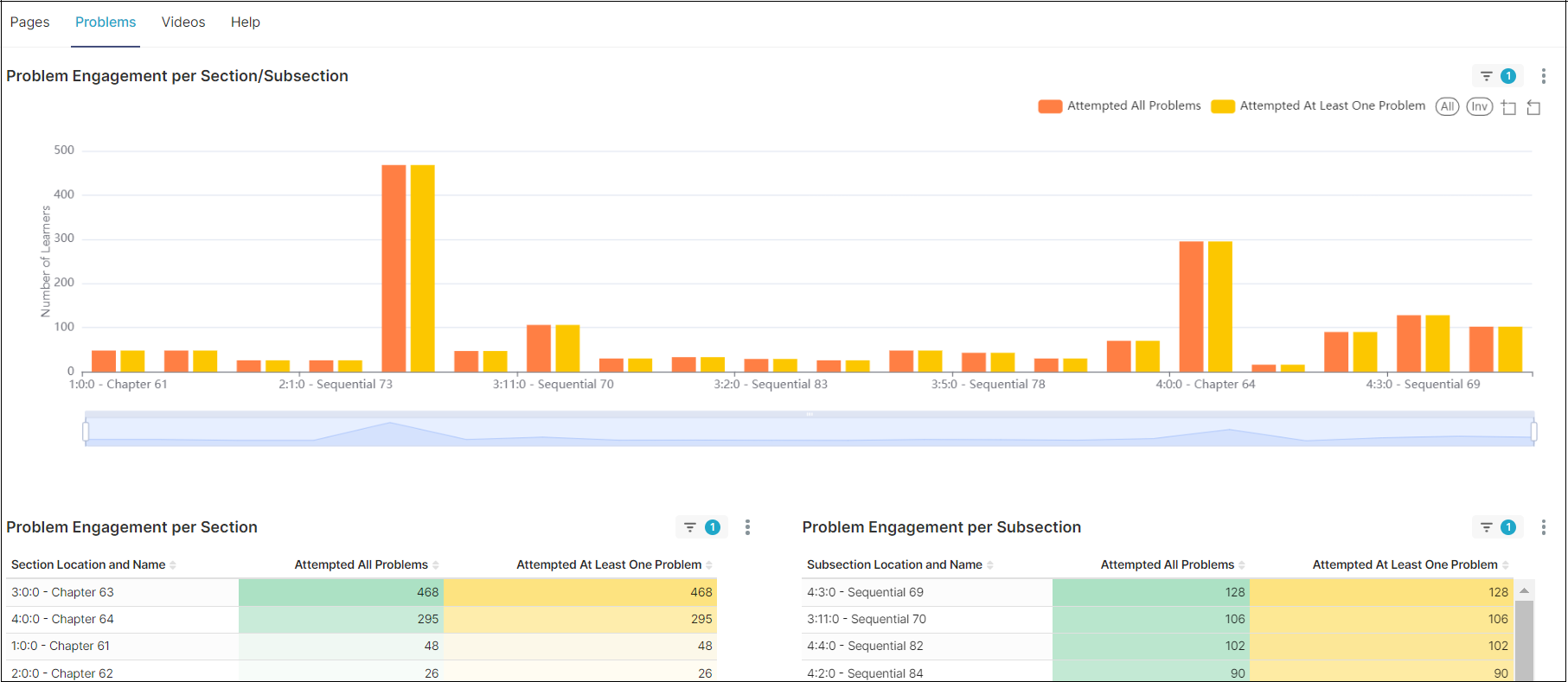
Task: Click the legend 'Inv' invert selection button
Action: point(1479,106)
